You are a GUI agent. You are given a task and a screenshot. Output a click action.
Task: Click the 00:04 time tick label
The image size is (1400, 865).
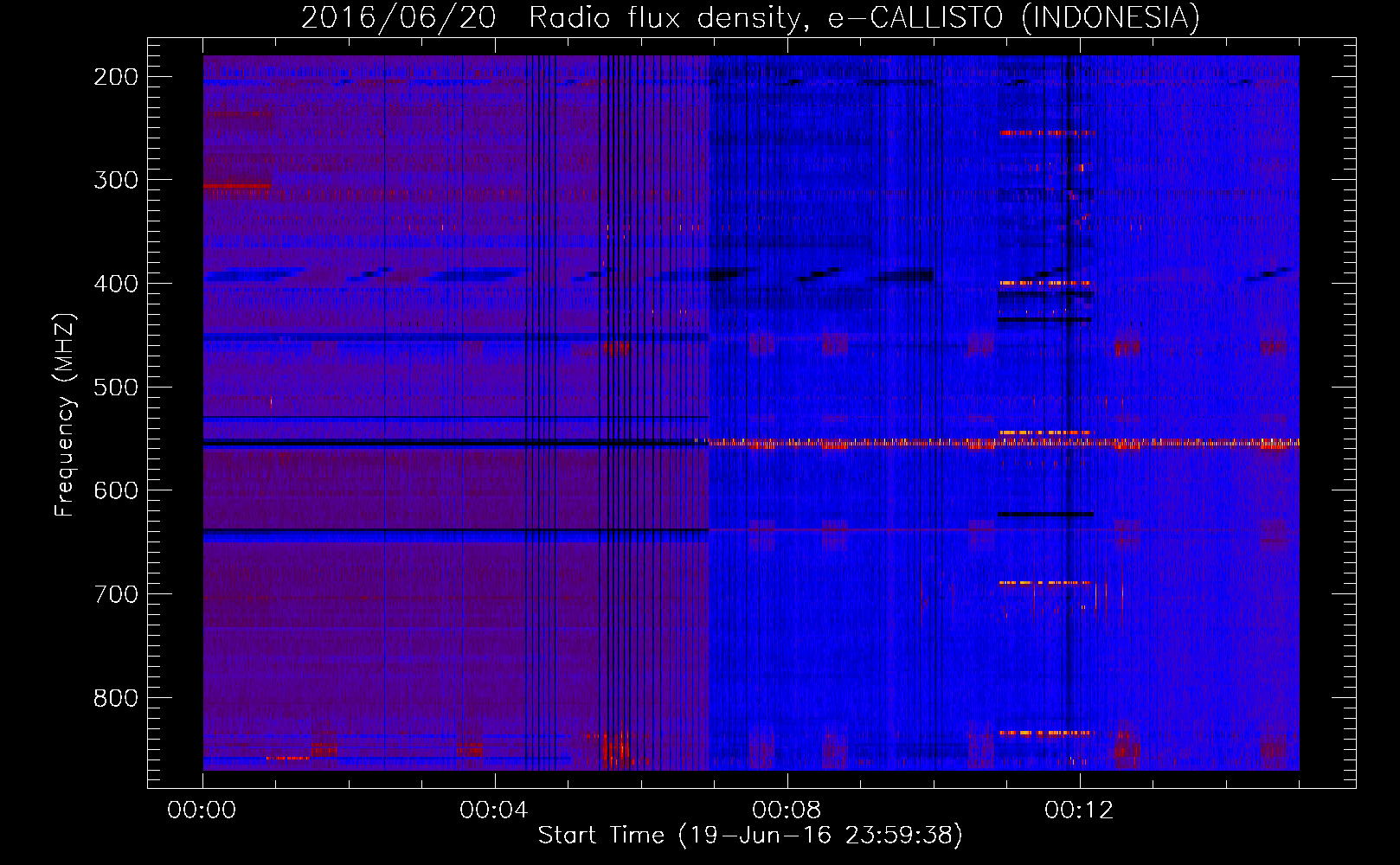[x=494, y=811]
